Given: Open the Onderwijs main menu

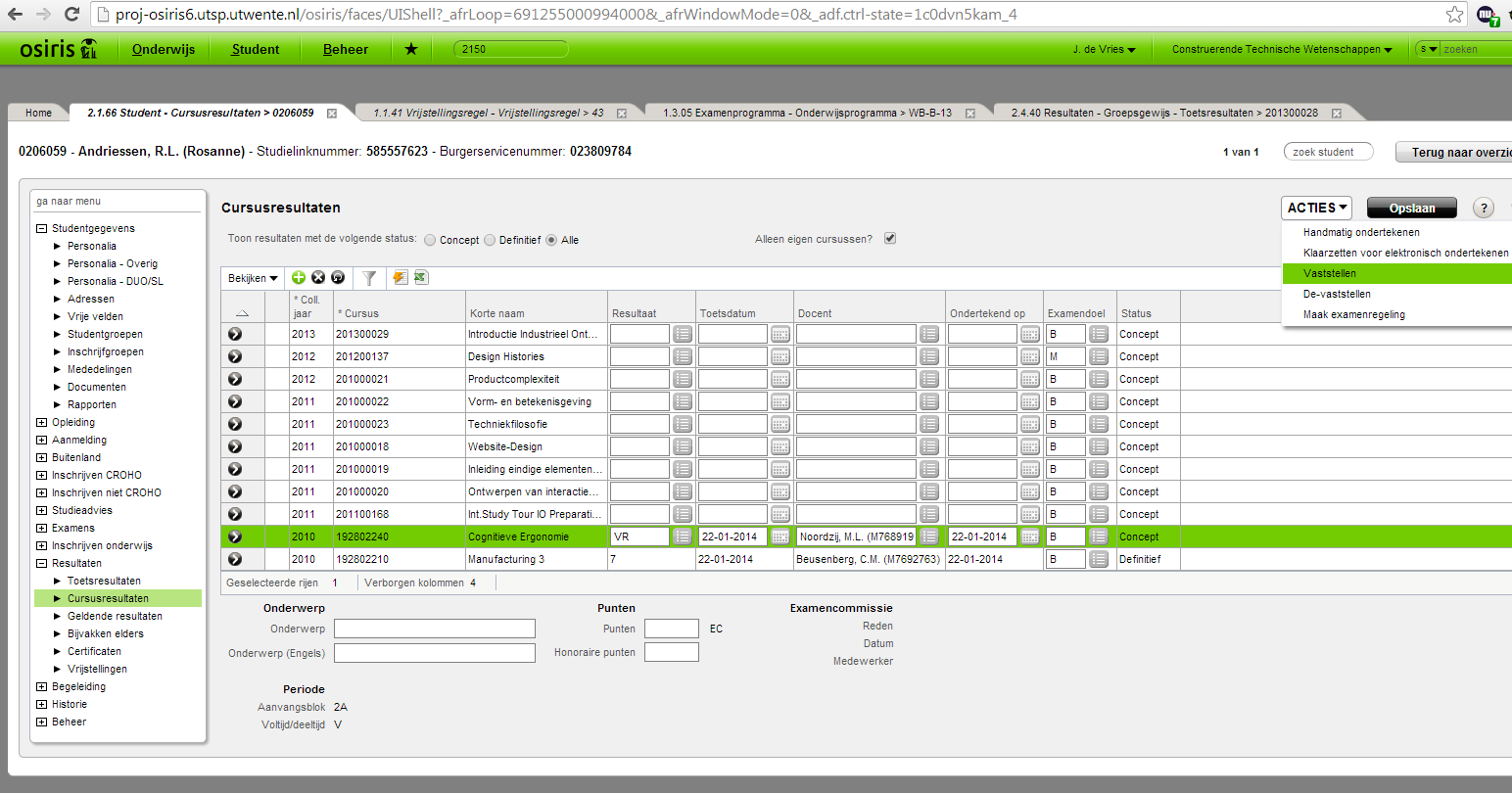Looking at the screenshot, I should click(164, 49).
